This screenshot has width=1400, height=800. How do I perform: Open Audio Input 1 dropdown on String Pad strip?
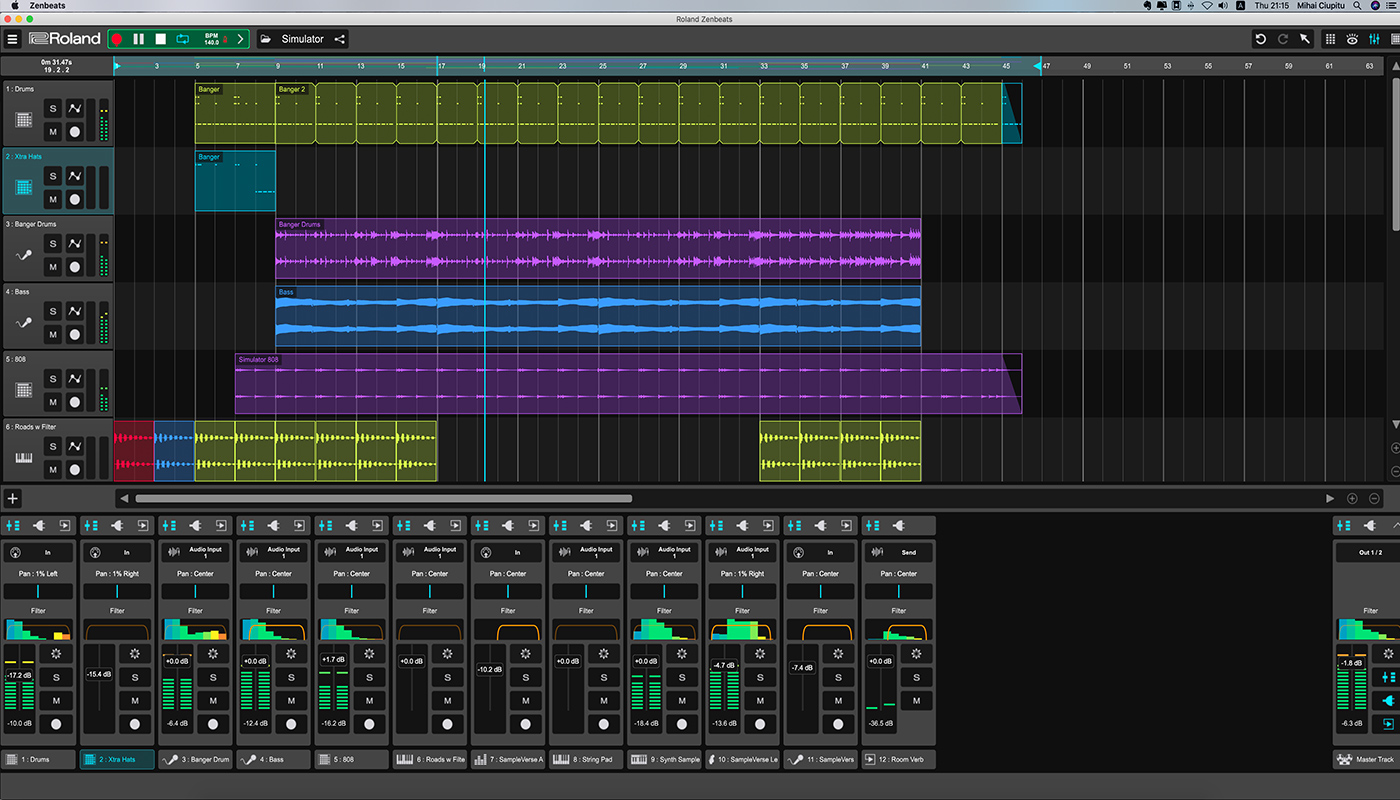pyautogui.click(x=585, y=552)
